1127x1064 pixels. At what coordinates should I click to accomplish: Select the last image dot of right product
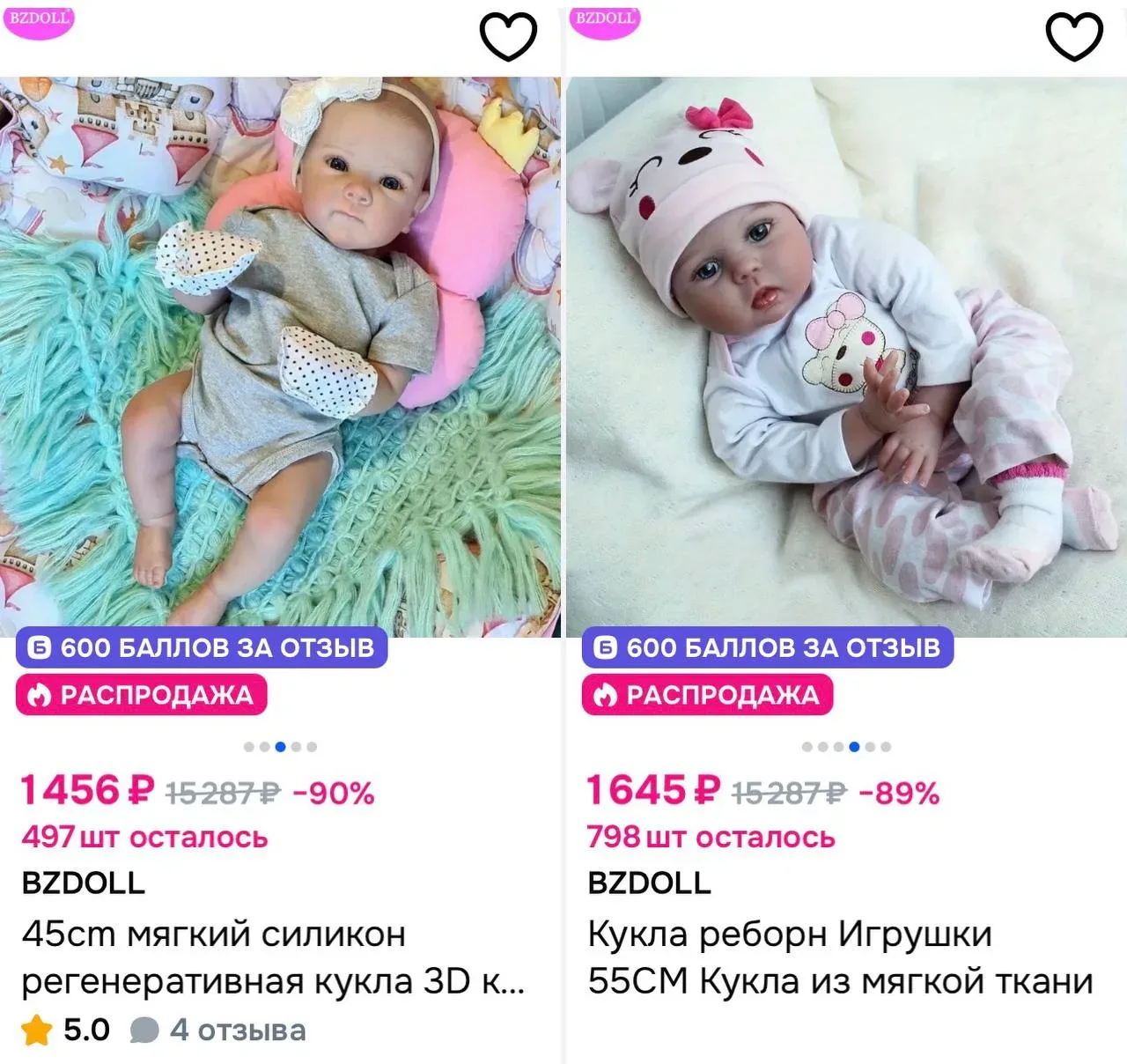click(x=886, y=747)
